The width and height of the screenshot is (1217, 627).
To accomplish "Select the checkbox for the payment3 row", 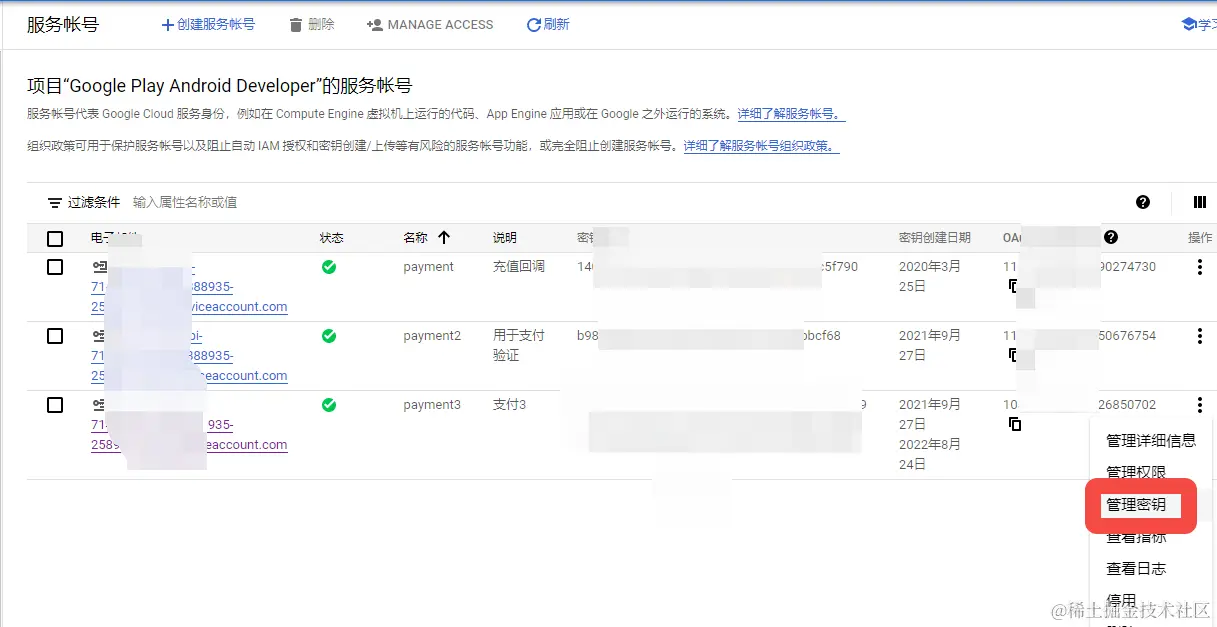I will [55, 405].
